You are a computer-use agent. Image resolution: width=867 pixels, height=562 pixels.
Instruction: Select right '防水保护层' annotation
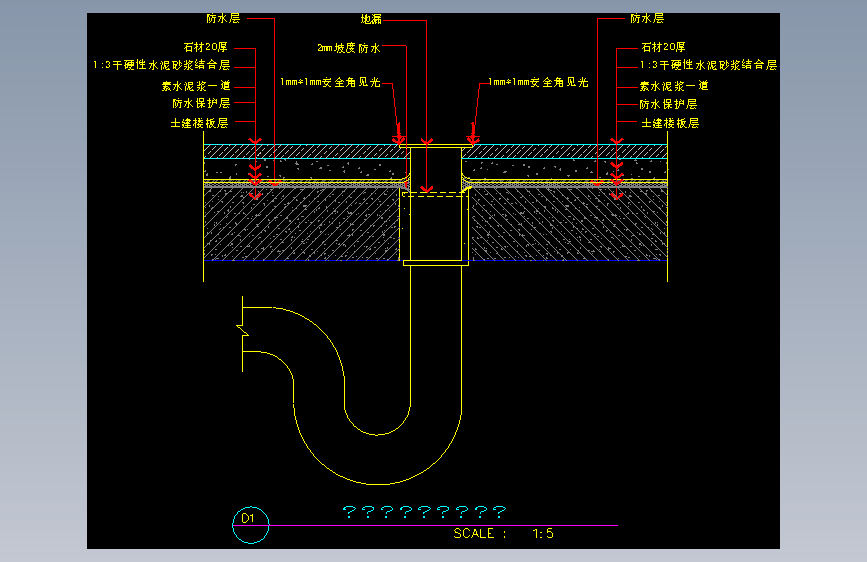point(668,105)
